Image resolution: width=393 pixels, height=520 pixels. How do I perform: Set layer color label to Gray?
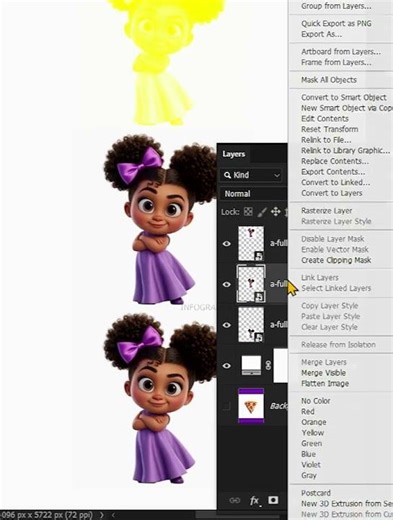[x=309, y=476]
